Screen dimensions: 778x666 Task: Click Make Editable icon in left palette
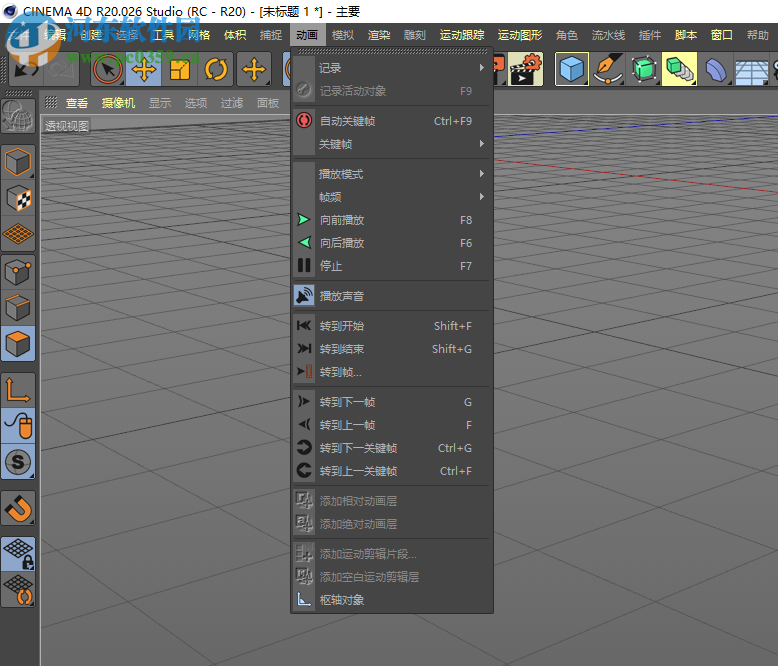[18, 116]
